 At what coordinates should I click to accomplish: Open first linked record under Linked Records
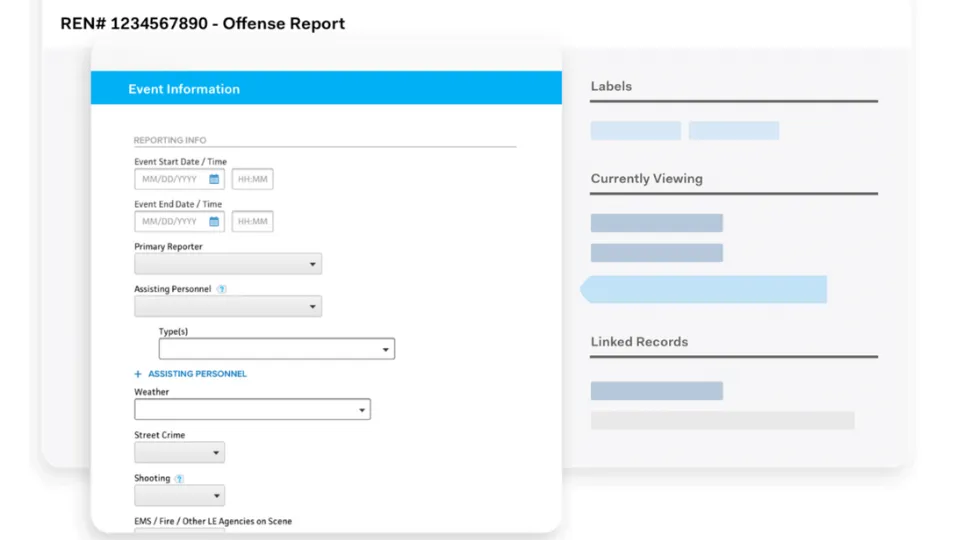point(656,391)
